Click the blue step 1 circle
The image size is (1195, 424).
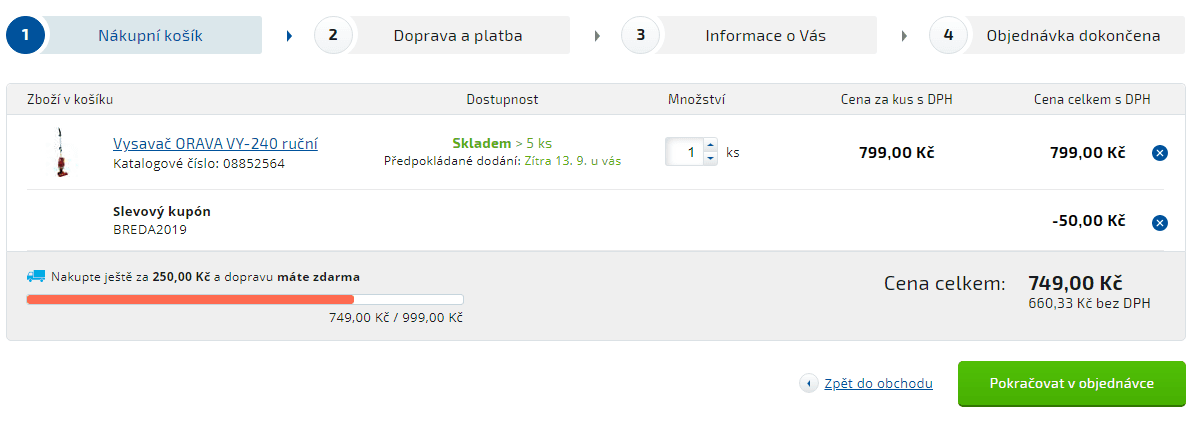[x=25, y=35]
